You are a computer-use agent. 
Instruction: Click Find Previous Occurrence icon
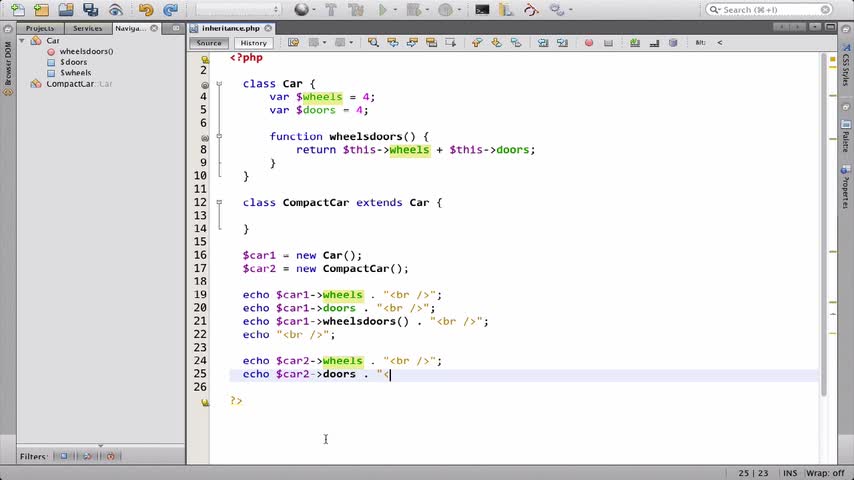coord(393,42)
